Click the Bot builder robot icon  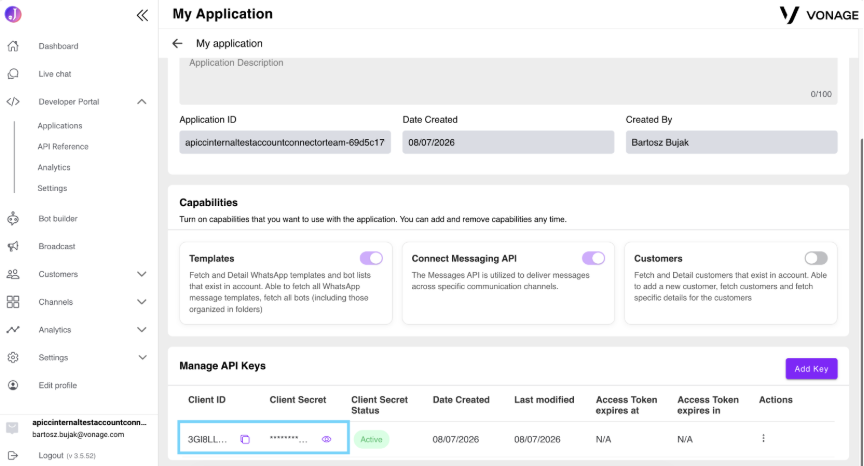tap(13, 219)
